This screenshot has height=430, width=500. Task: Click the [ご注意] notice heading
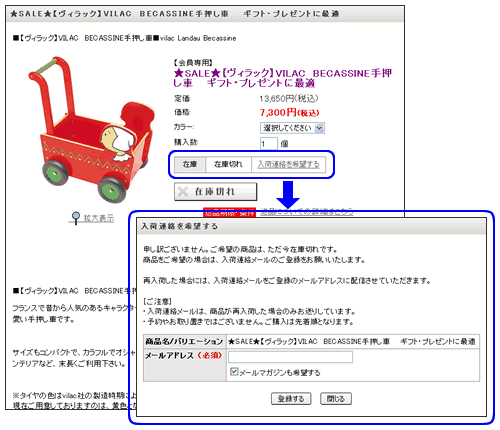point(157,302)
